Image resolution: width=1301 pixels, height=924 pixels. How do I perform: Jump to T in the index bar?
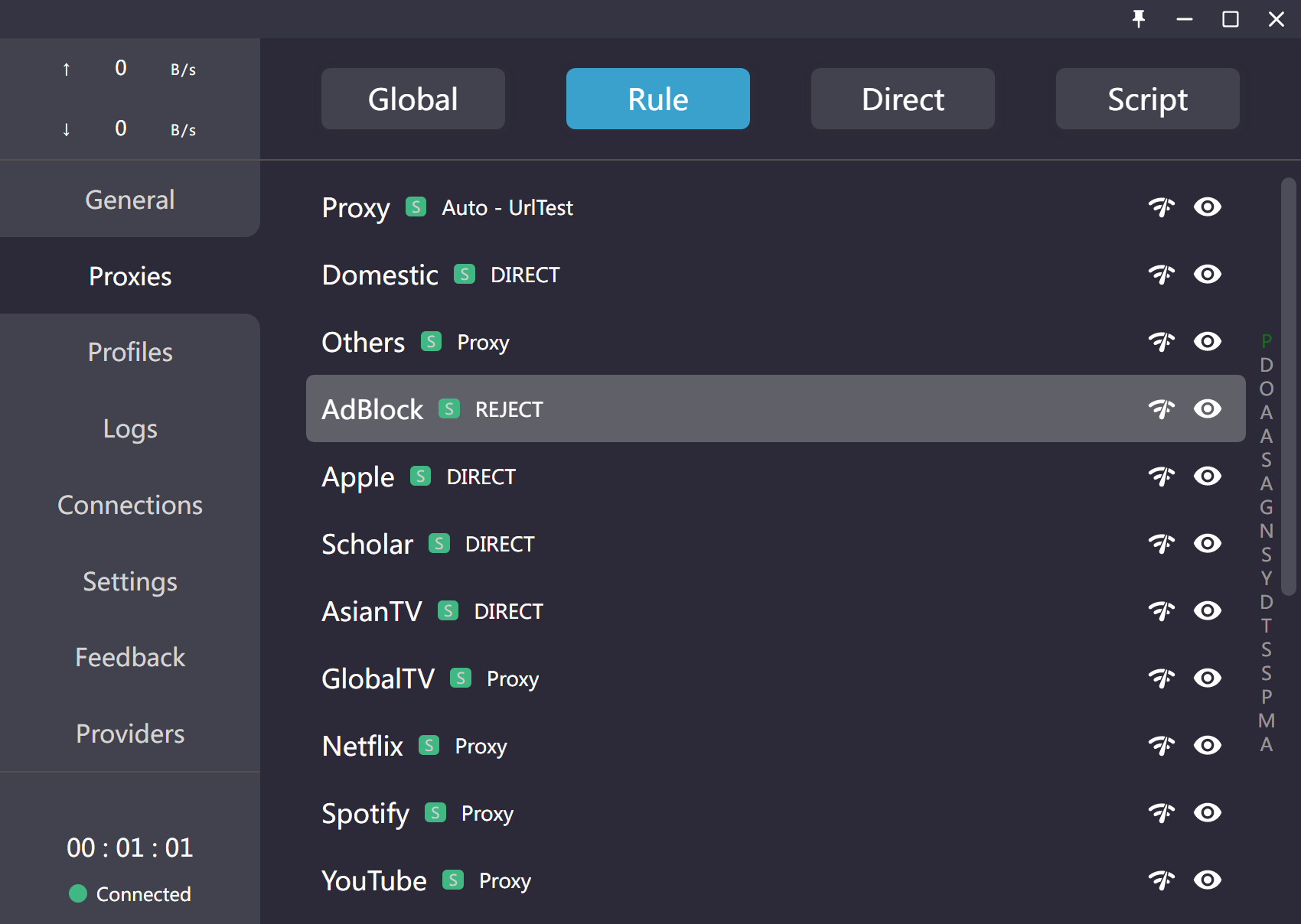(1267, 626)
